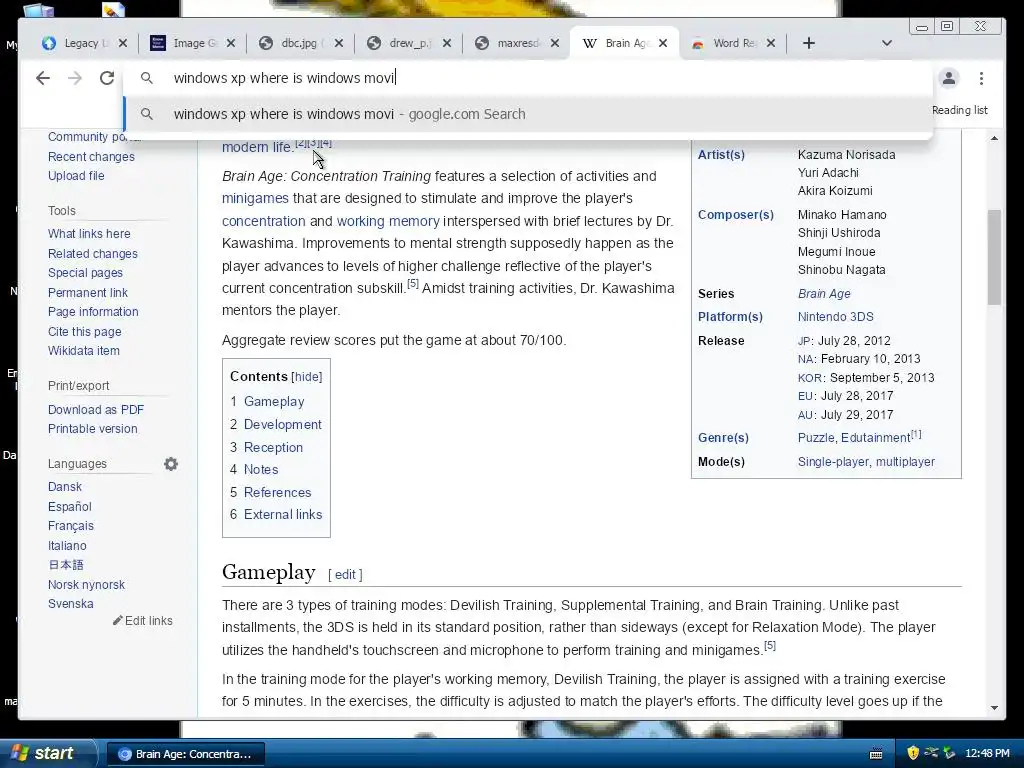Screen dimensions: 1024x768
Task: Close the Image tab
Action: (x=231, y=43)
